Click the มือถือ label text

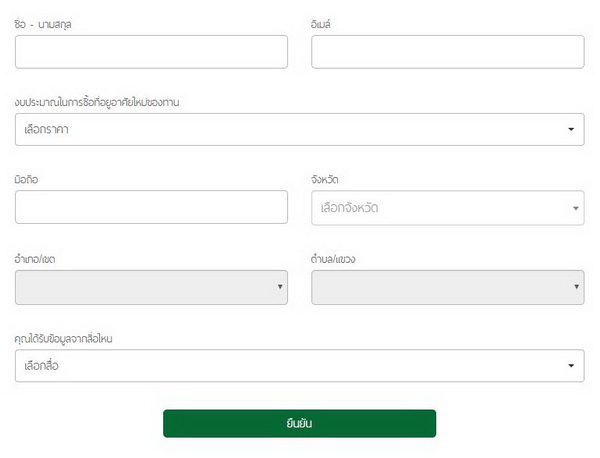point(27,180)
